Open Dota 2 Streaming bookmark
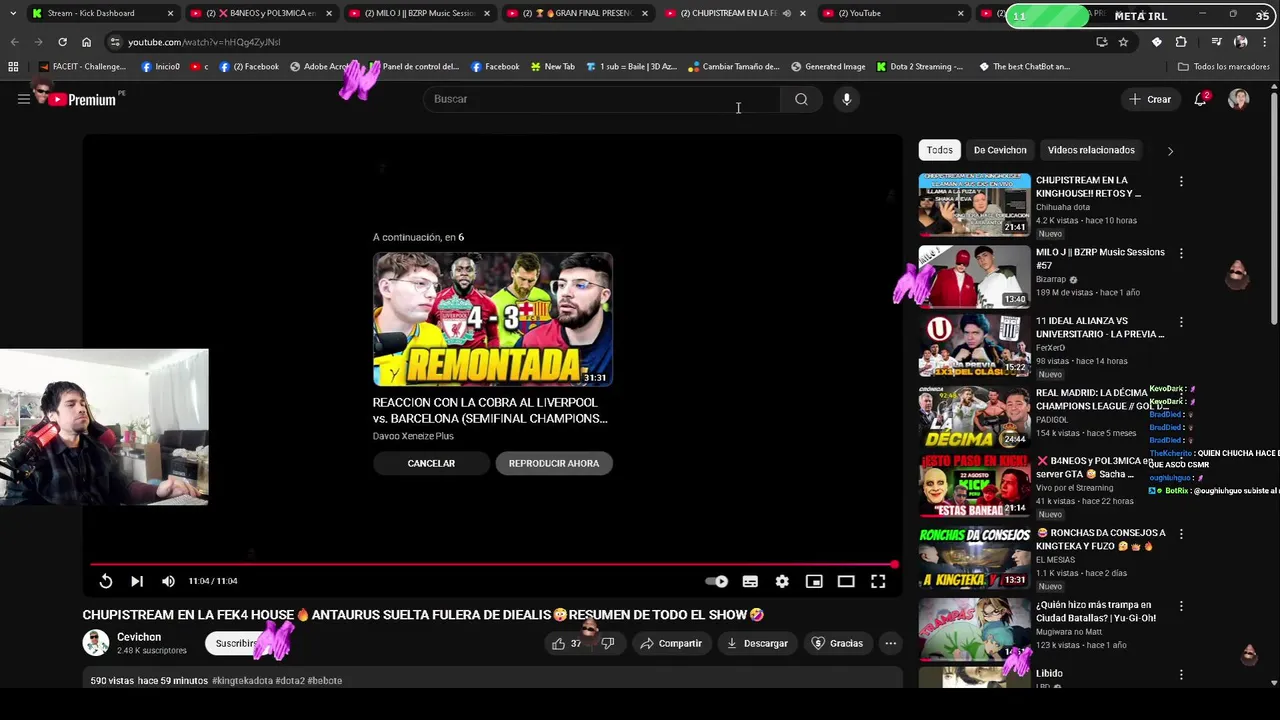Image resolution: width=1280 pixels, height=720 pixels. [x=920, y=67]
